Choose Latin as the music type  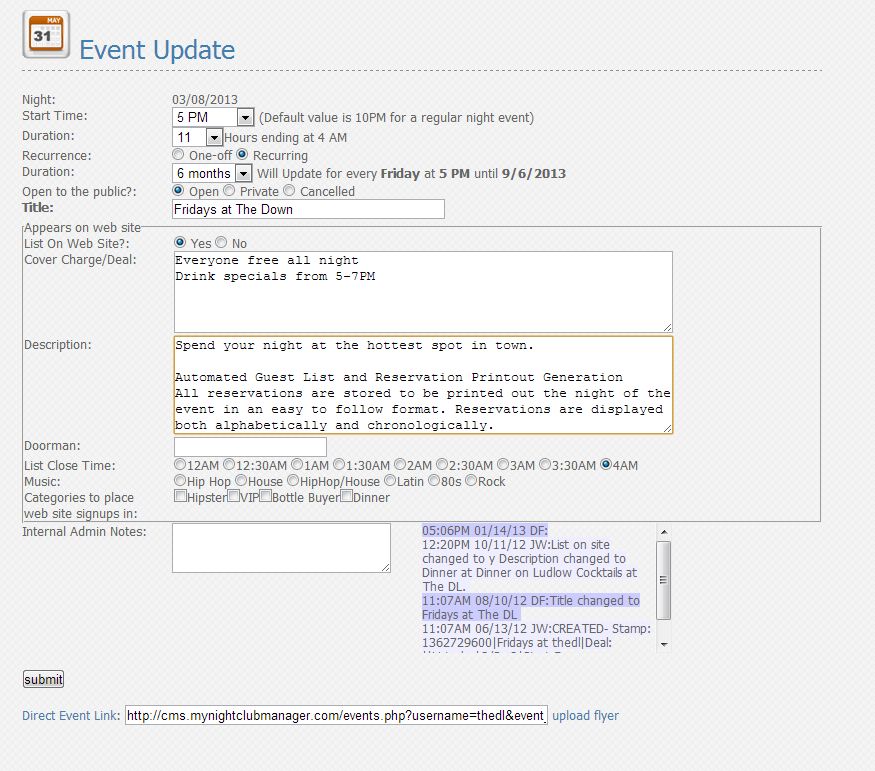tap(390, 480)
